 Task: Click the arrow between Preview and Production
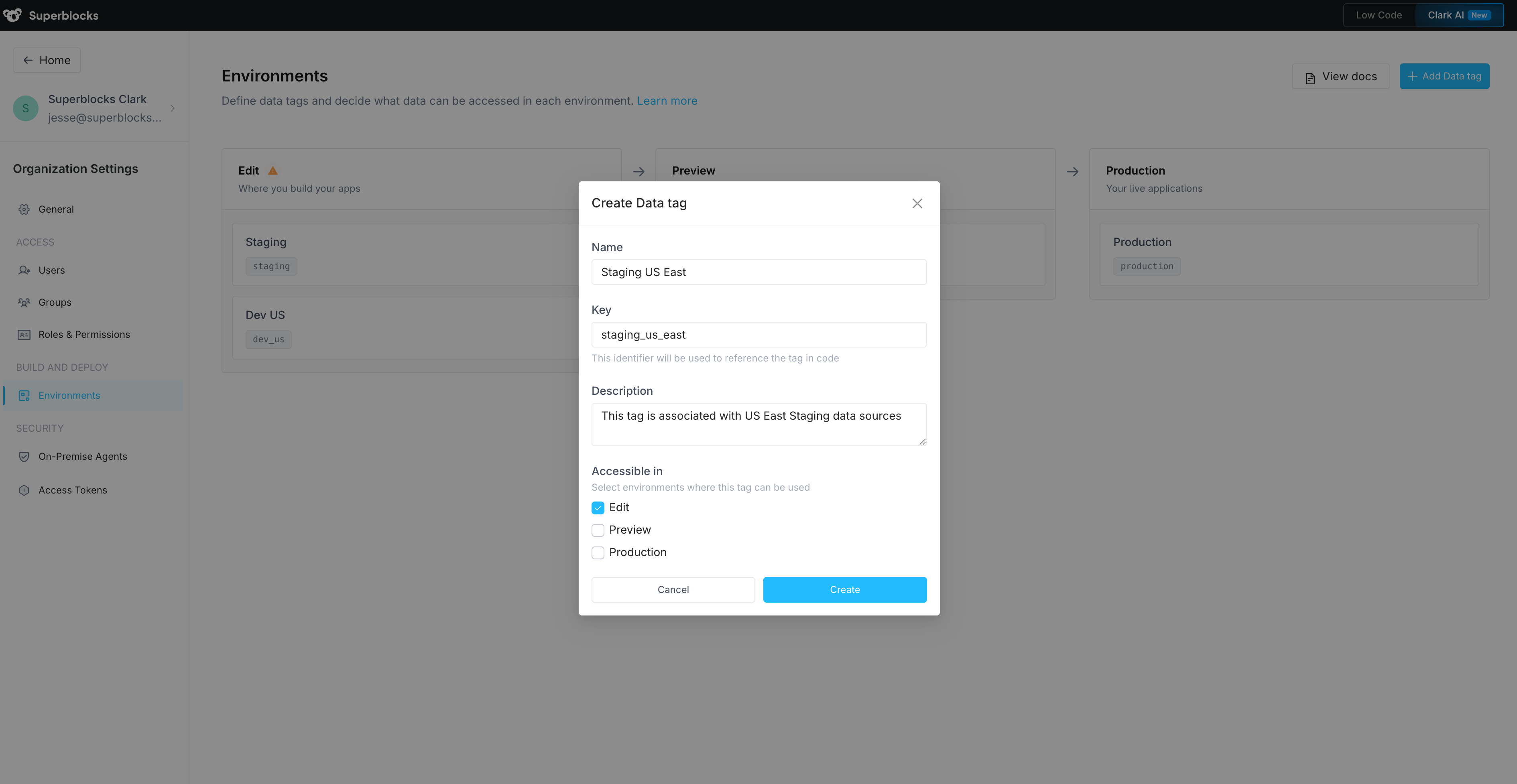[x=1073, y=171]
